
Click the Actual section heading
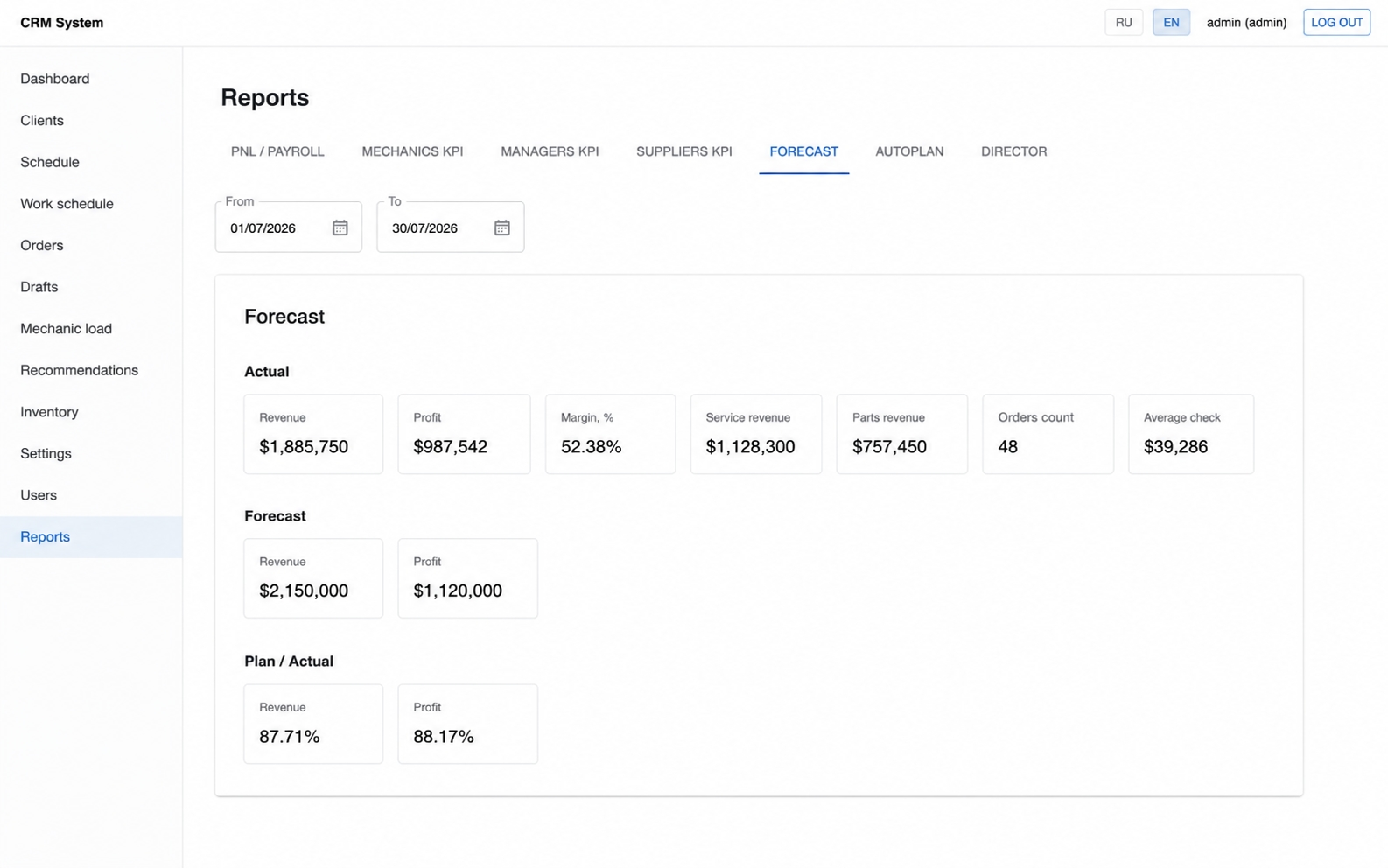coord(266,372)
